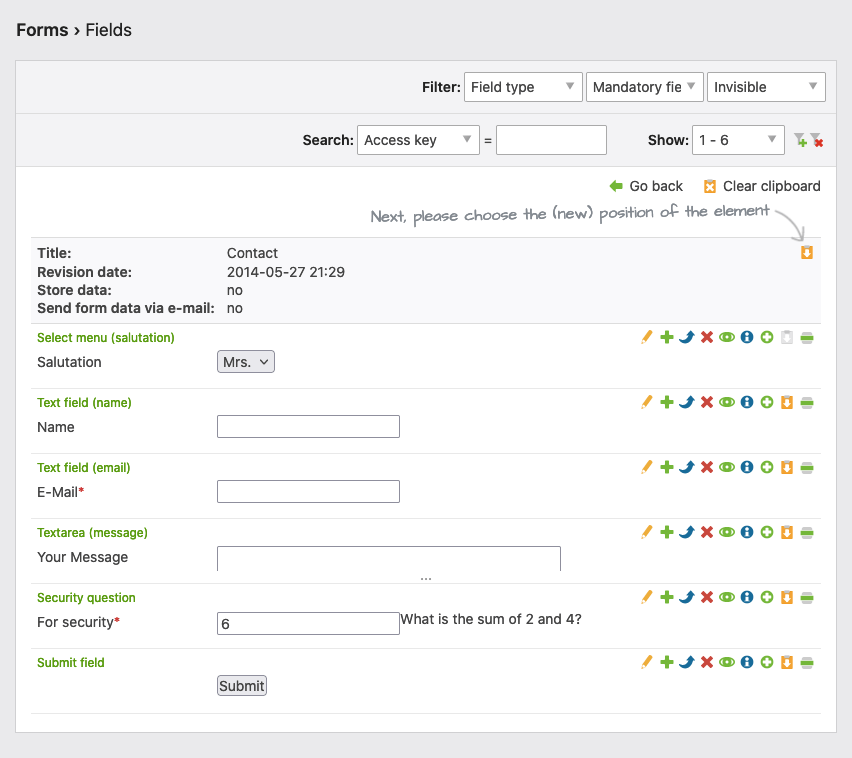The width and height of the screenshot is (852, 758).
Task: Open the Mandatory field filter dropdown
Action: pos(645,87)
